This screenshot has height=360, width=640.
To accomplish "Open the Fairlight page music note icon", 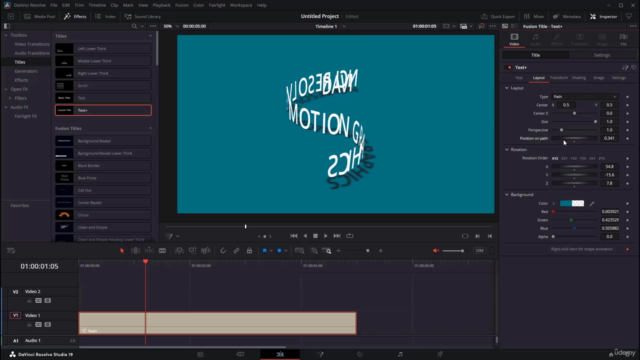I will click(400, 354).
